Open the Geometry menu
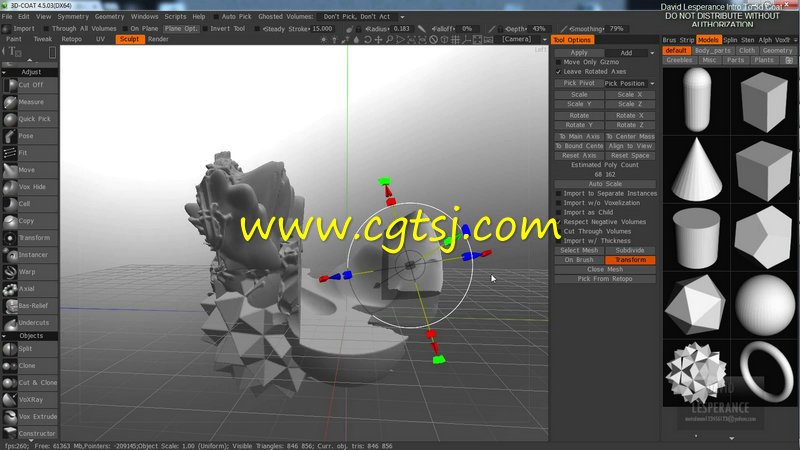Viewport: 800px width, 450px height. [109, 17]
